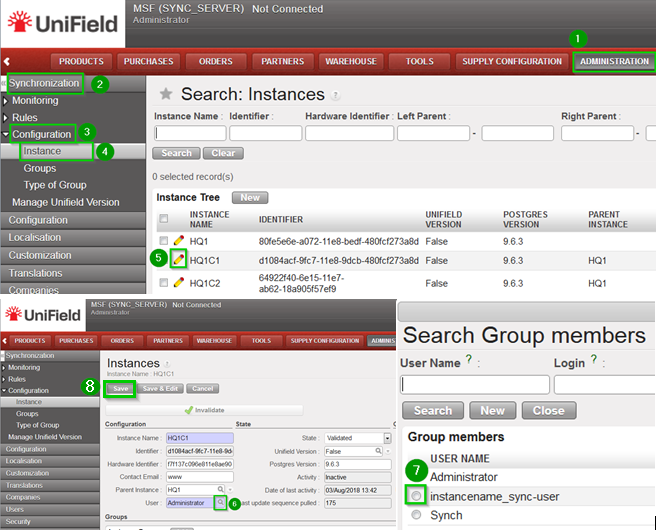
Task: Select the instancename_sync-user radio button
Action: pyautogui.click(x=416, y=496)
